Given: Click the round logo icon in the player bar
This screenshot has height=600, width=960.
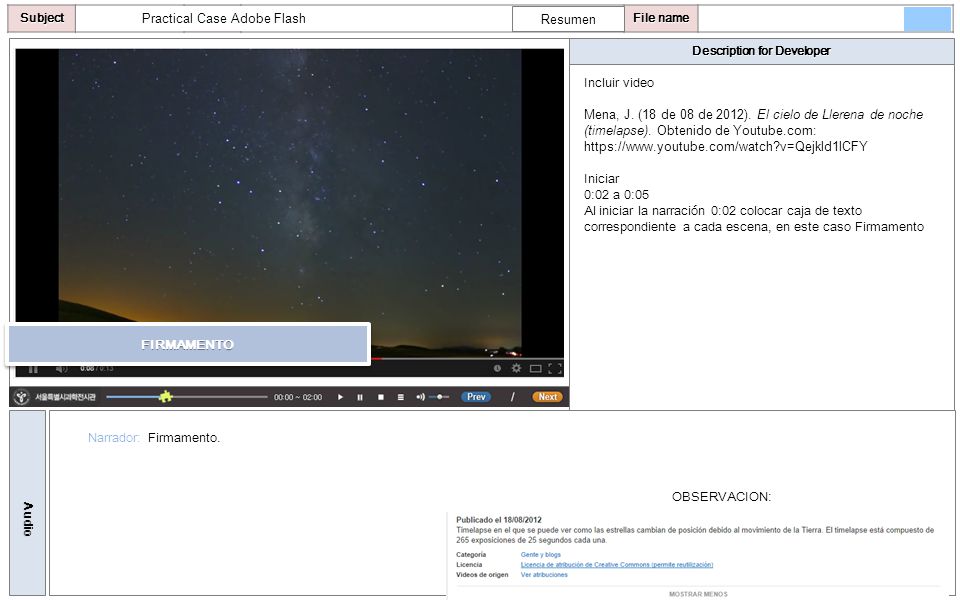Looking at the screenshot, I should pyautogui.click(x=22, y=397).
